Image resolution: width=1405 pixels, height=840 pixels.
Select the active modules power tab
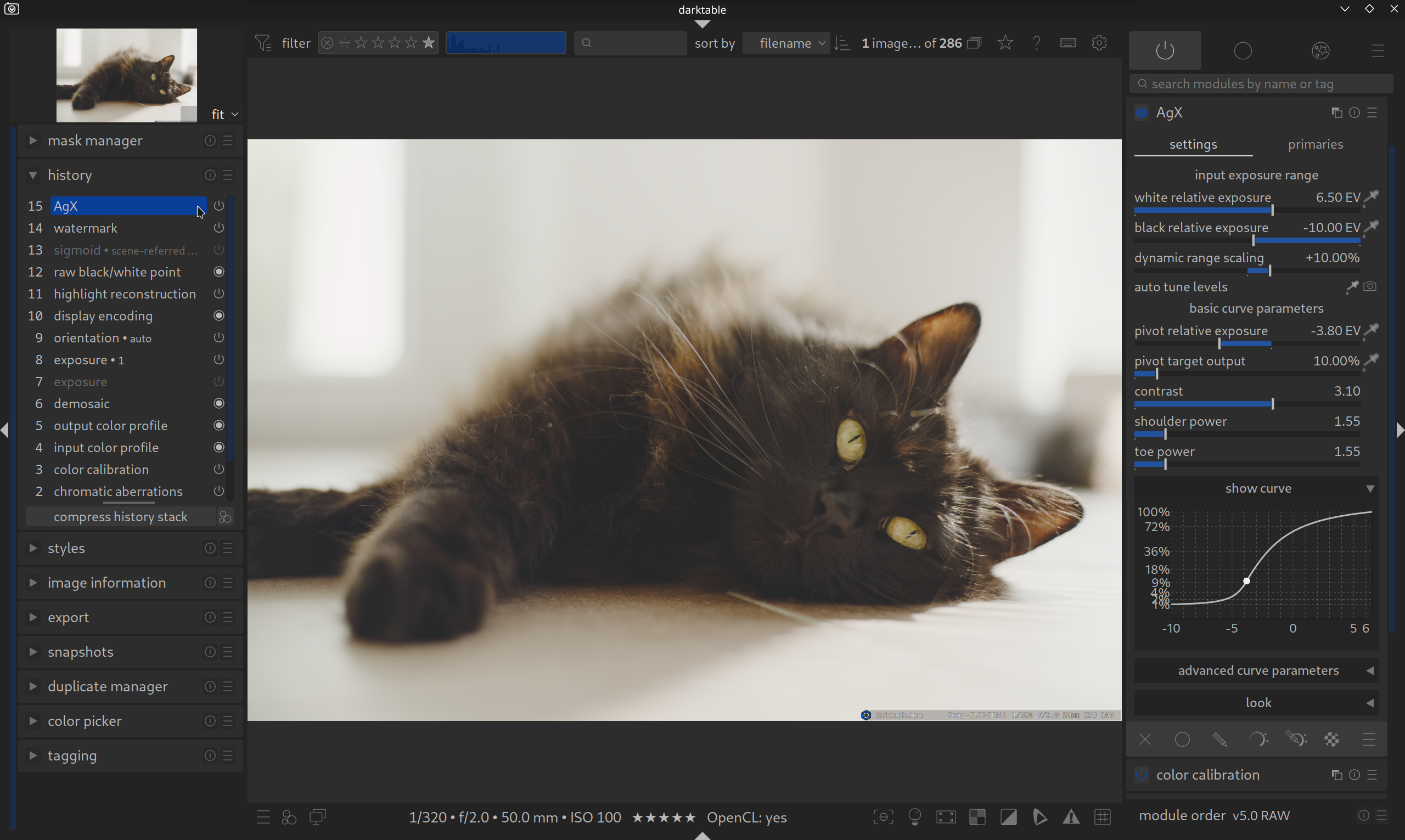1165,50
